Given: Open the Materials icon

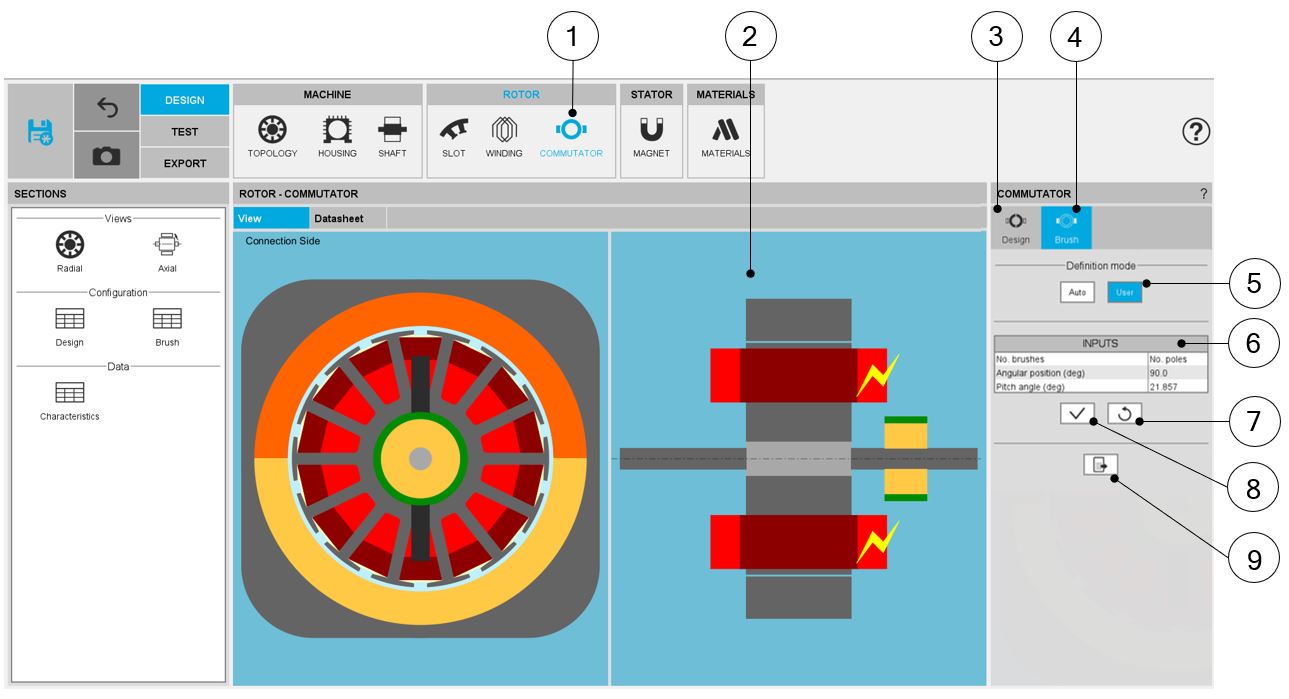Looking at the screenshot, I should pyautogui.click(x=725, y=137).
